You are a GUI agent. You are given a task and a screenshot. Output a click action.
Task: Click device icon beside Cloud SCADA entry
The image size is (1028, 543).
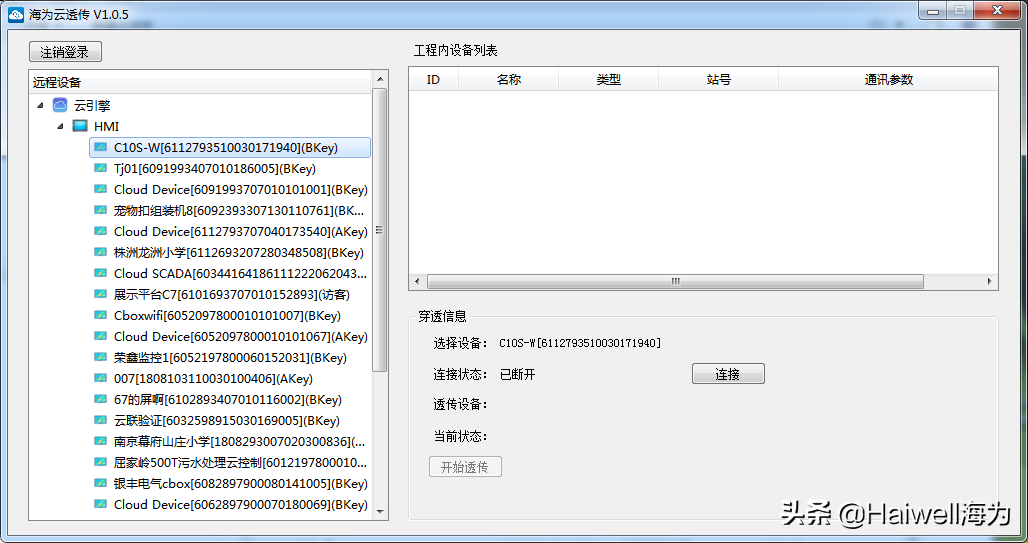click(x=100, y=273)
